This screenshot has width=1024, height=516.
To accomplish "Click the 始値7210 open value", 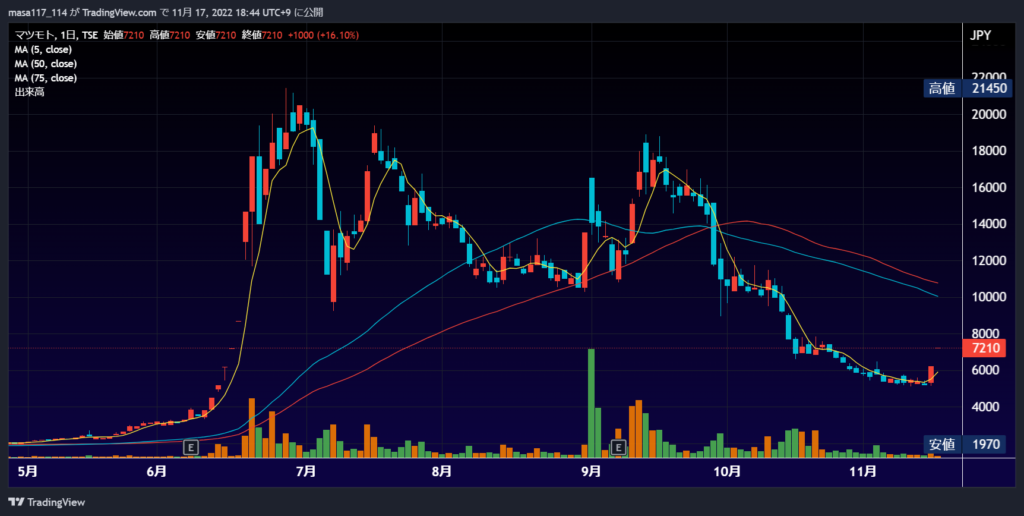I will click(123, 35).
